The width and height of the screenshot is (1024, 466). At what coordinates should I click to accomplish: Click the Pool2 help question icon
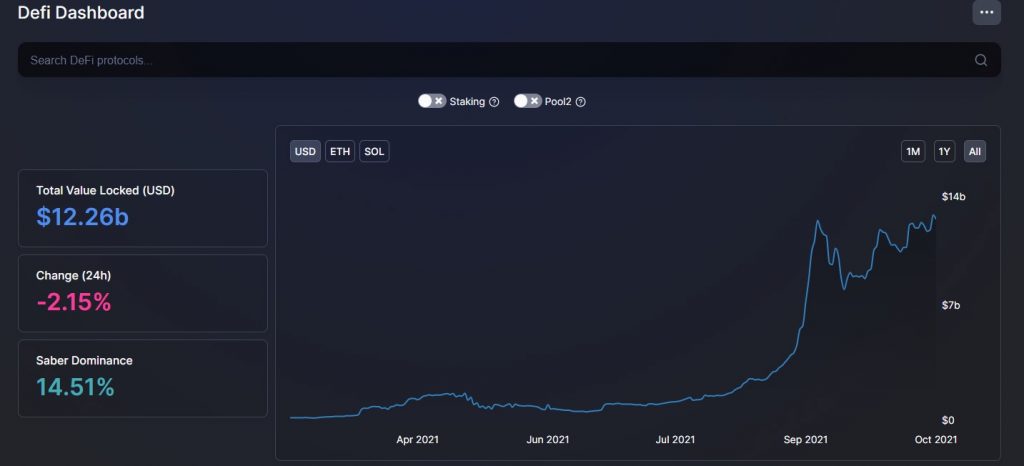click(x=580, y=102)
